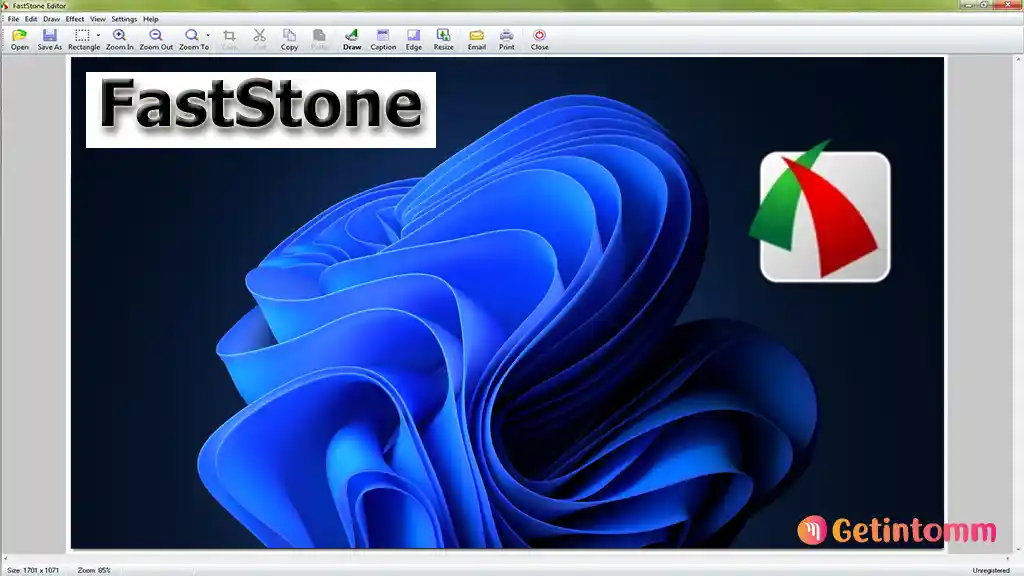Click the 'FastStone Editor' window title text

(x=39, y=5)
